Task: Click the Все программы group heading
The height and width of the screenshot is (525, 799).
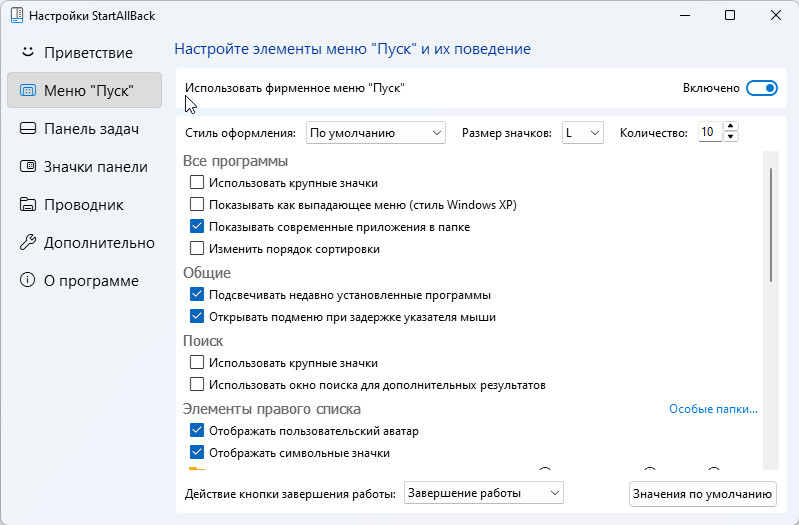Action: click(x=235, y=161)
